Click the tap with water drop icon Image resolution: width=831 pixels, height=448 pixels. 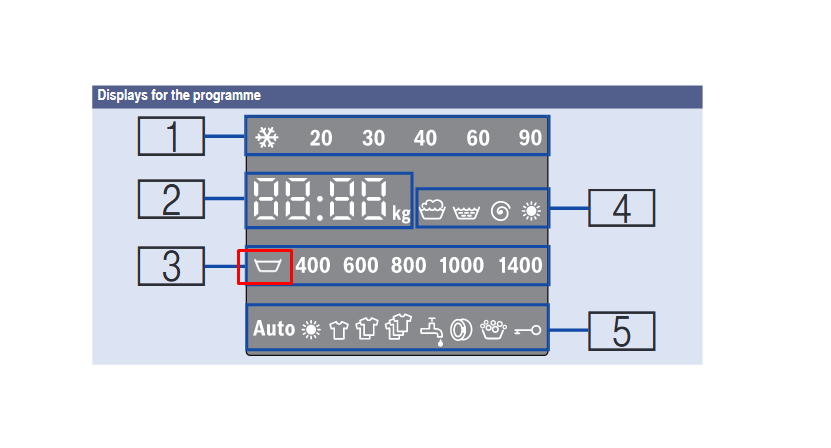click(432, 330)
